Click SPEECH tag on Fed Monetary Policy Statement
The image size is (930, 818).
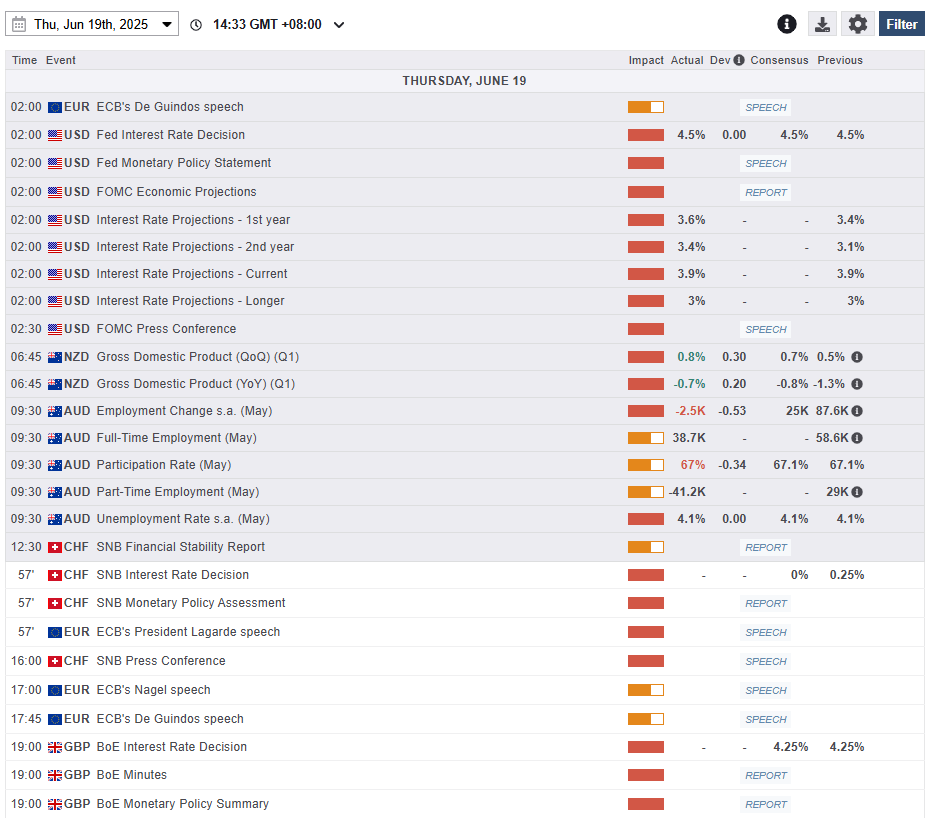click(765, 163)
